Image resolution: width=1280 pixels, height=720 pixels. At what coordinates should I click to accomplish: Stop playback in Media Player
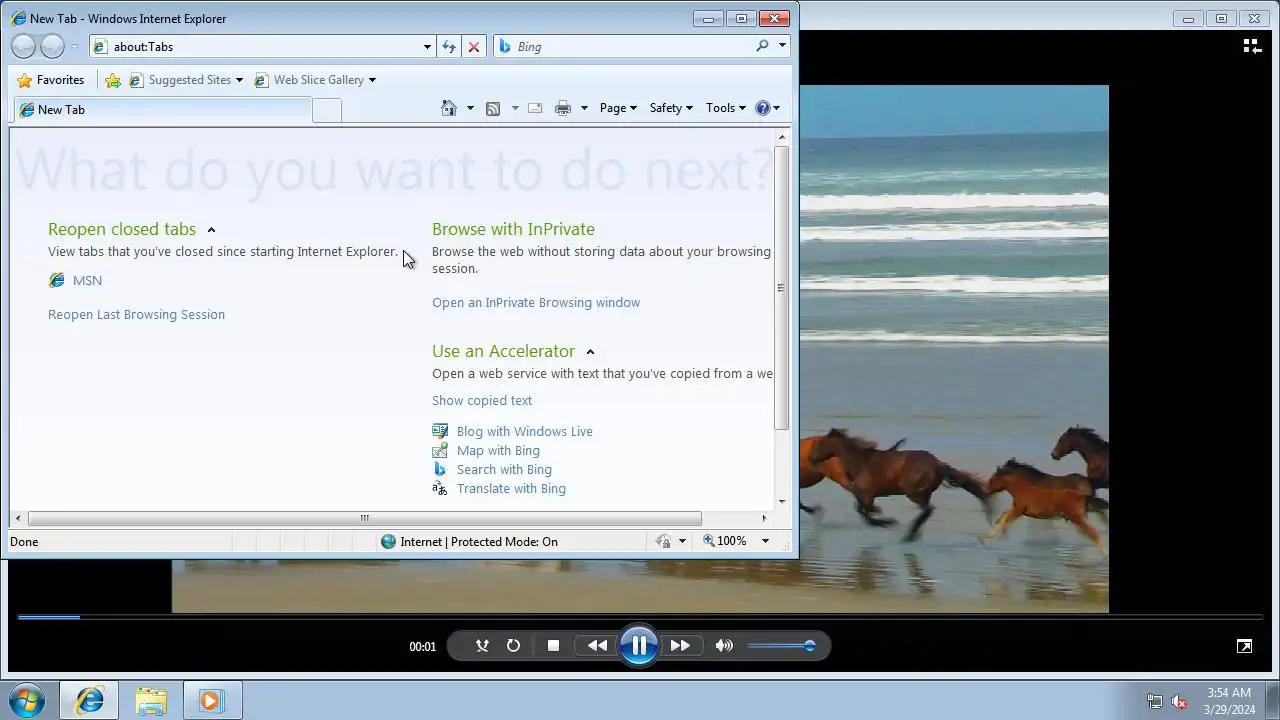(553, 646)
